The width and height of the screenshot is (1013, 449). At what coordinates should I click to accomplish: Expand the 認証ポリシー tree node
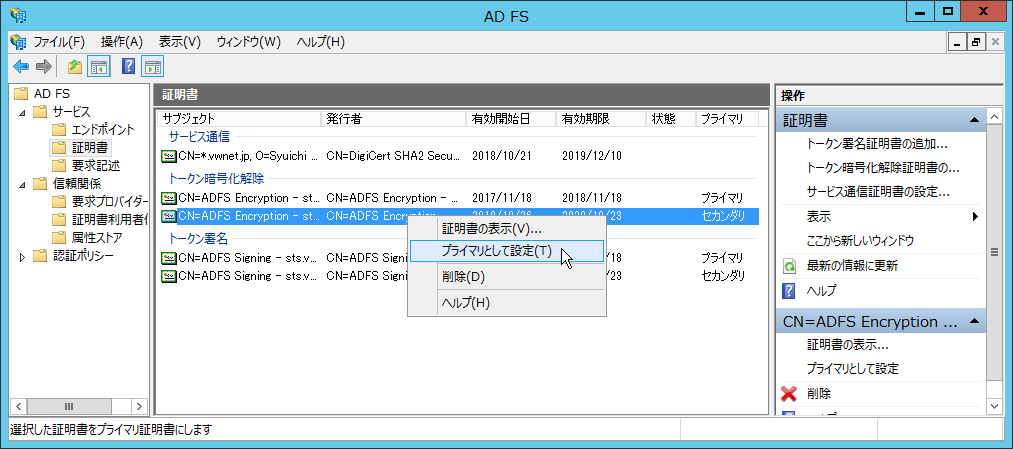click(x=23, y=256)
